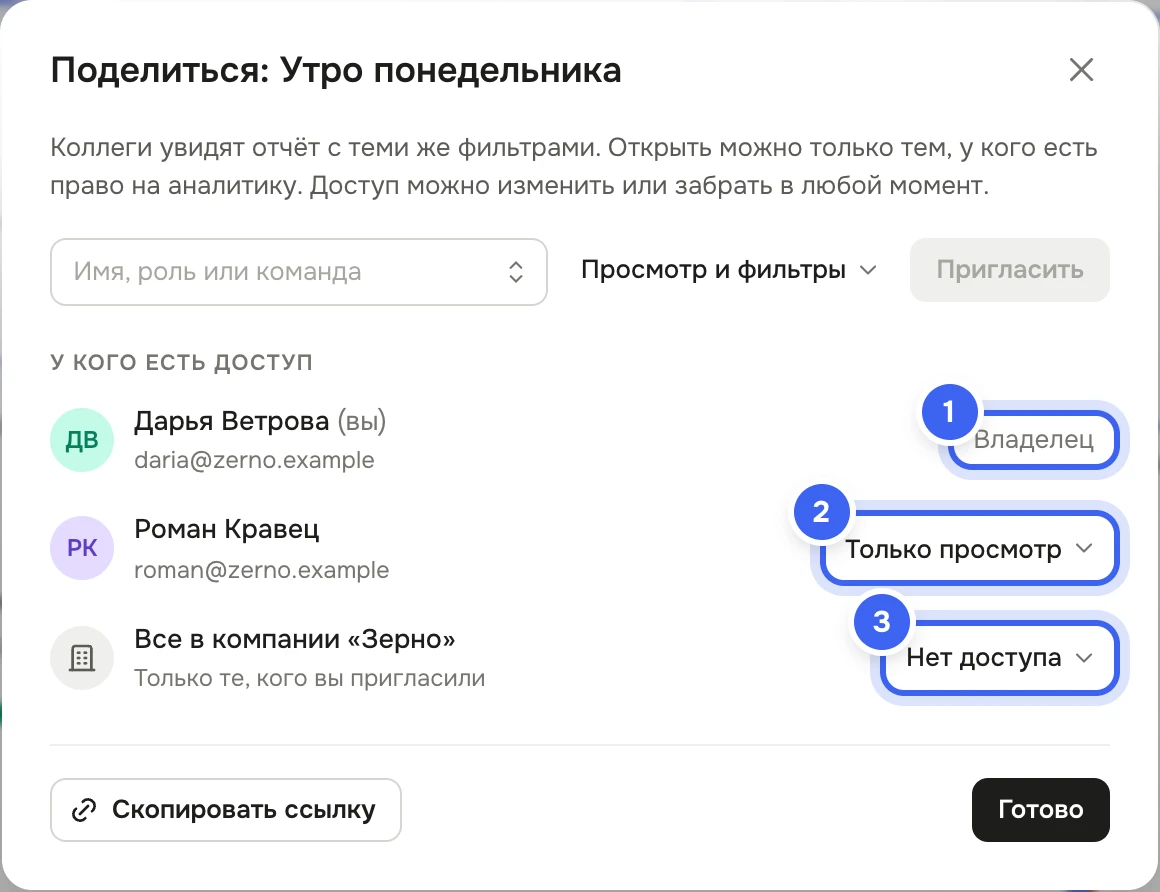Open «Нет доступа» dropdown for the company
Viewport: 1160px width, 892px height.
pos(999,658)
